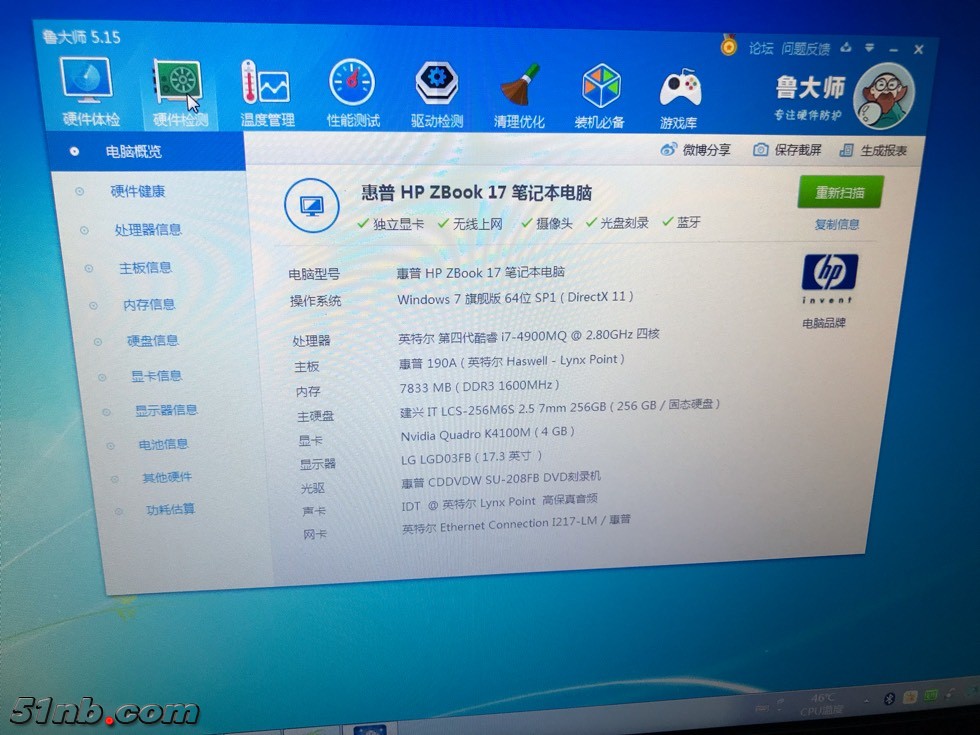Screen dimensions: 980x735
Task: Select the 硬件检测 hardware detection icon
Action: pyautogui.click(x=178, y=92)
